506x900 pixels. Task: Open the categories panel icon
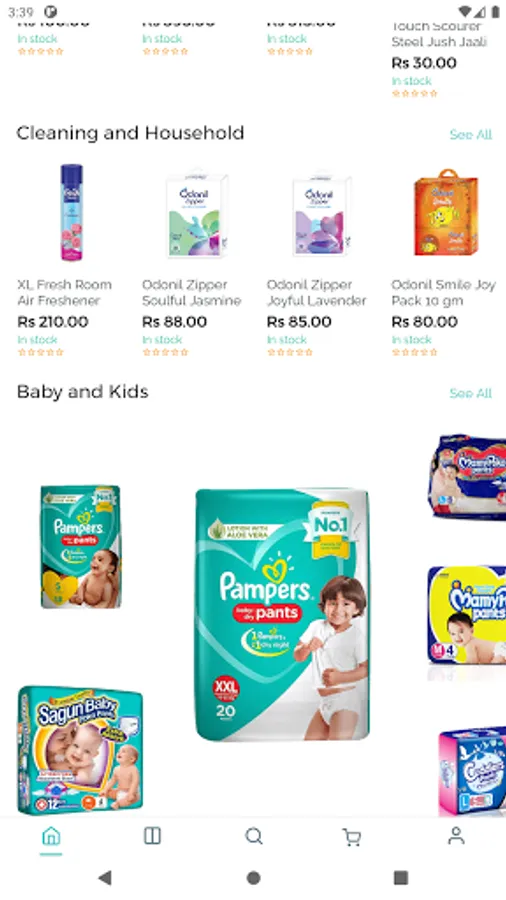[152, 836]
